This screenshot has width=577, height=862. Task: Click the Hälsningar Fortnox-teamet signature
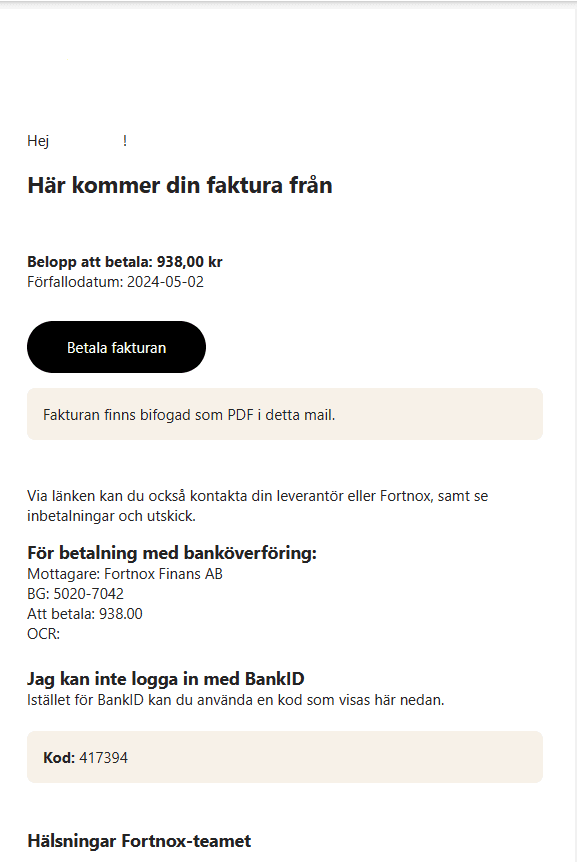[x=139, y=841]
